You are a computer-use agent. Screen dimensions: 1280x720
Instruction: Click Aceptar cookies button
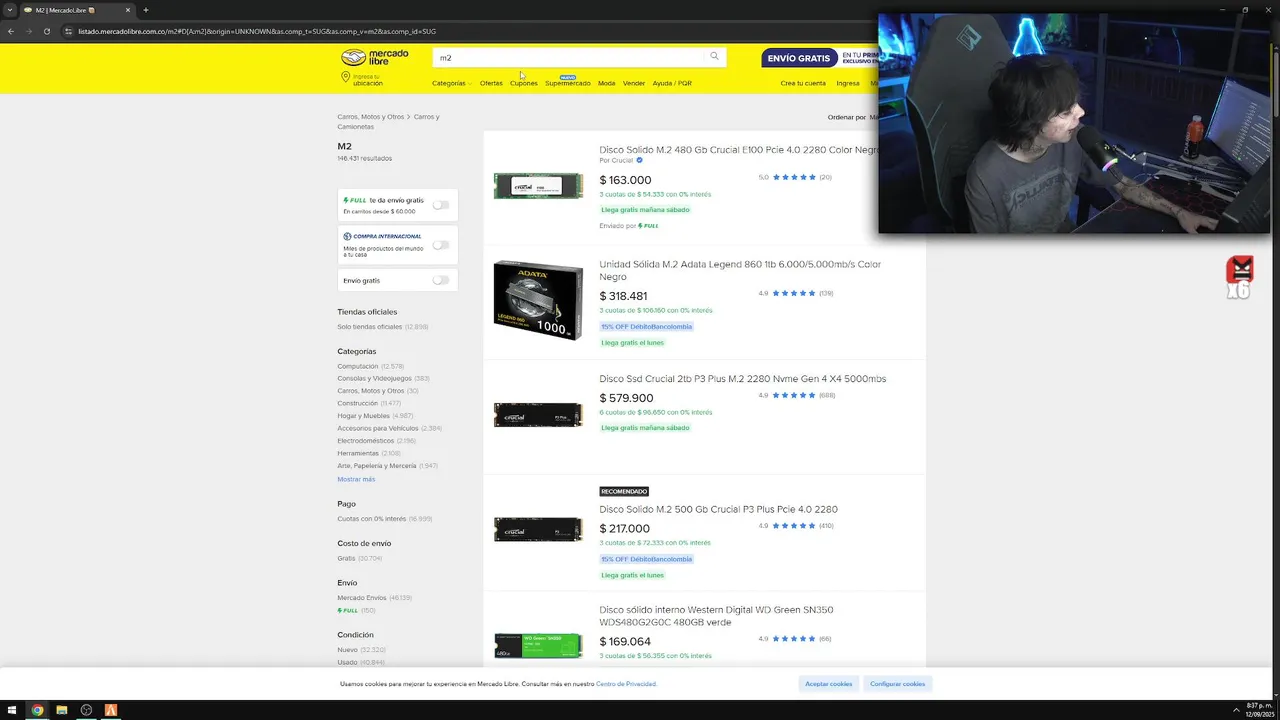(829, 683)
